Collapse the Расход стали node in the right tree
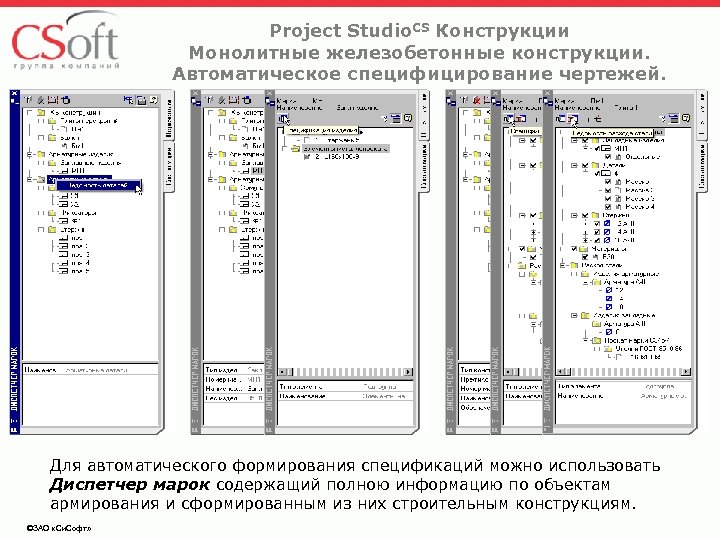This screenshot has height=540, width=720. point(562,265)
